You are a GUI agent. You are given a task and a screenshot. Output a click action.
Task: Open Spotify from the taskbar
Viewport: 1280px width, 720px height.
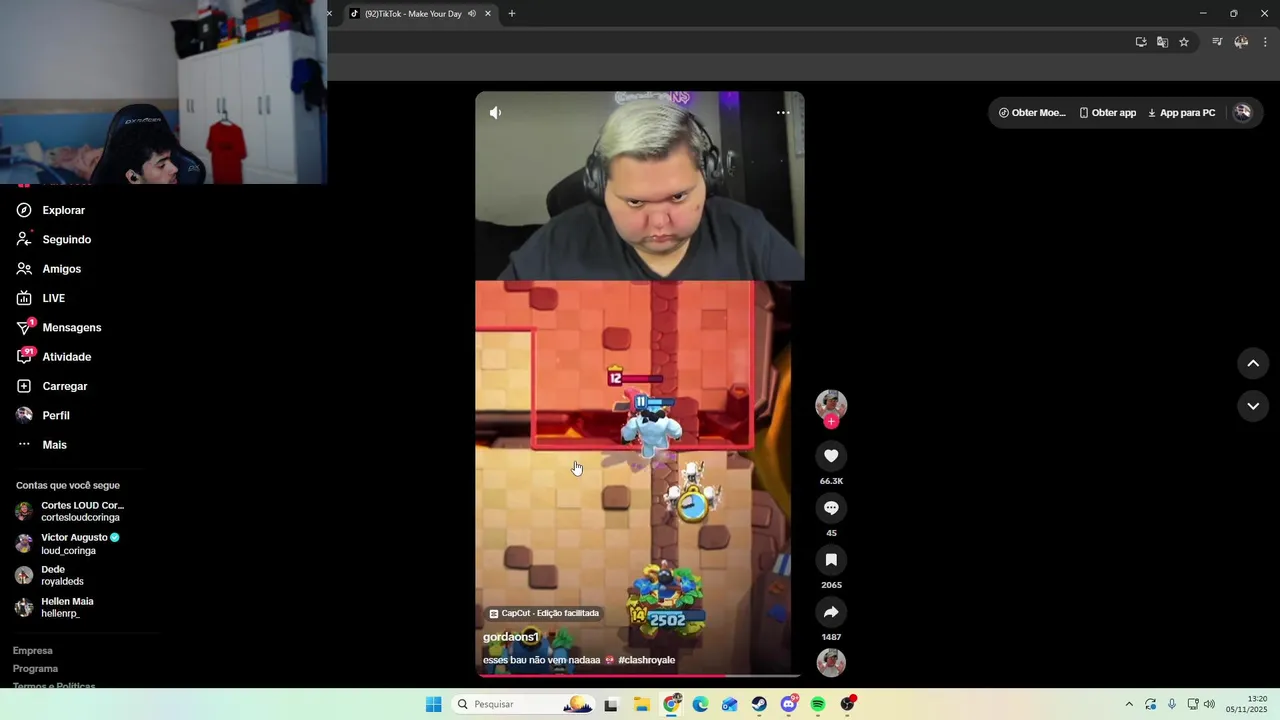coord(818,705)
